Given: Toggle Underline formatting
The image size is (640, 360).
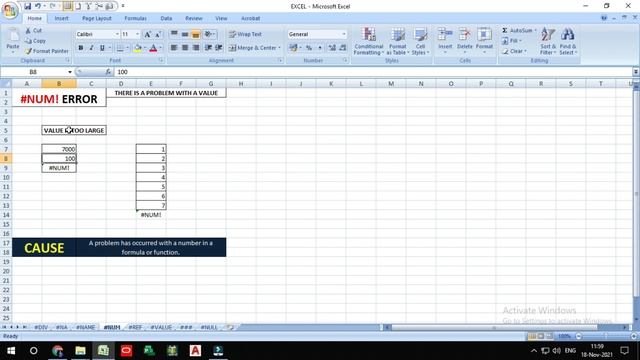Looking at the screenshot, I should pos(102,48).
